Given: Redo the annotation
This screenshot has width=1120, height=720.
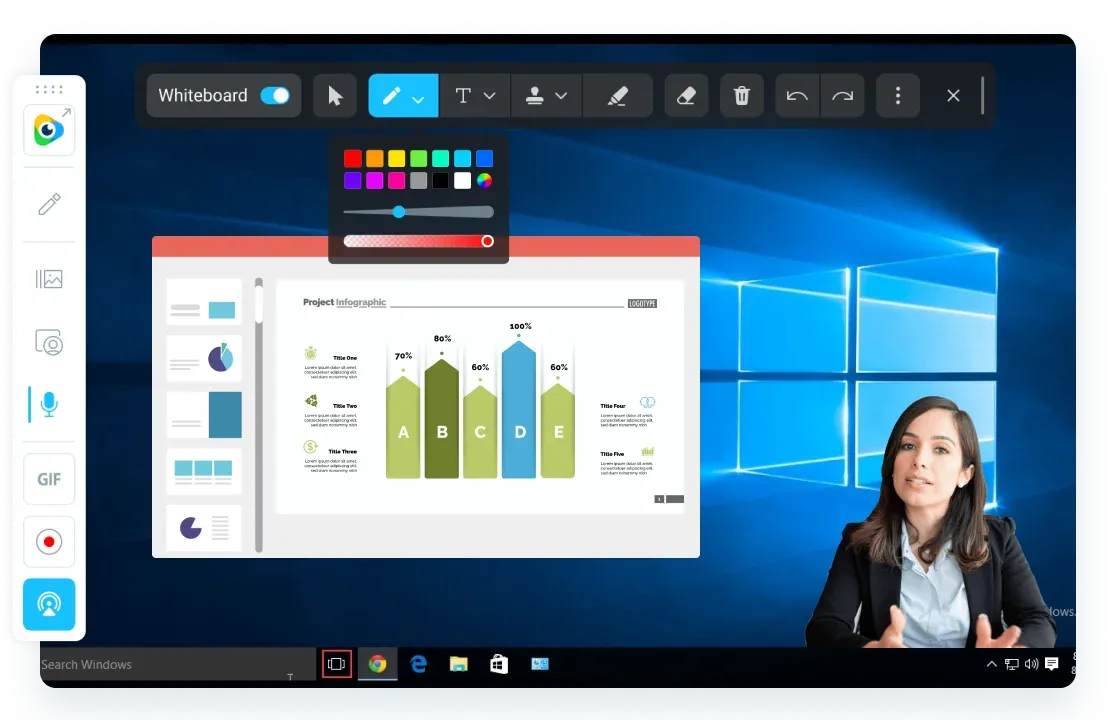Looking at the screenshot, I should [842, 96].
